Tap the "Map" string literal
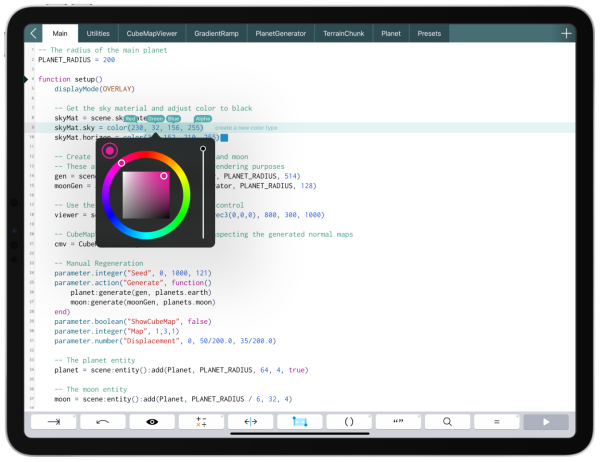 137,331
